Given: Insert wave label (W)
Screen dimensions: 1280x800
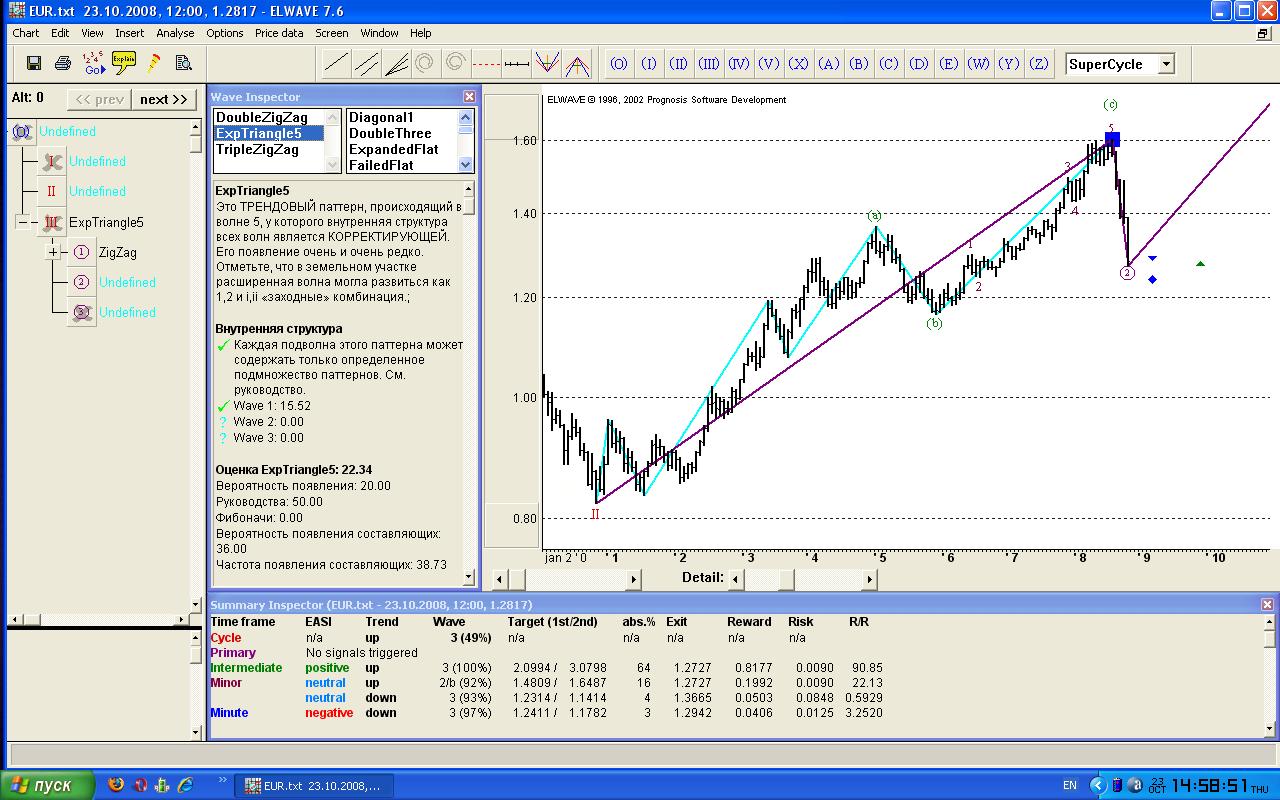Looking at the screenshot, I should 979,64.
